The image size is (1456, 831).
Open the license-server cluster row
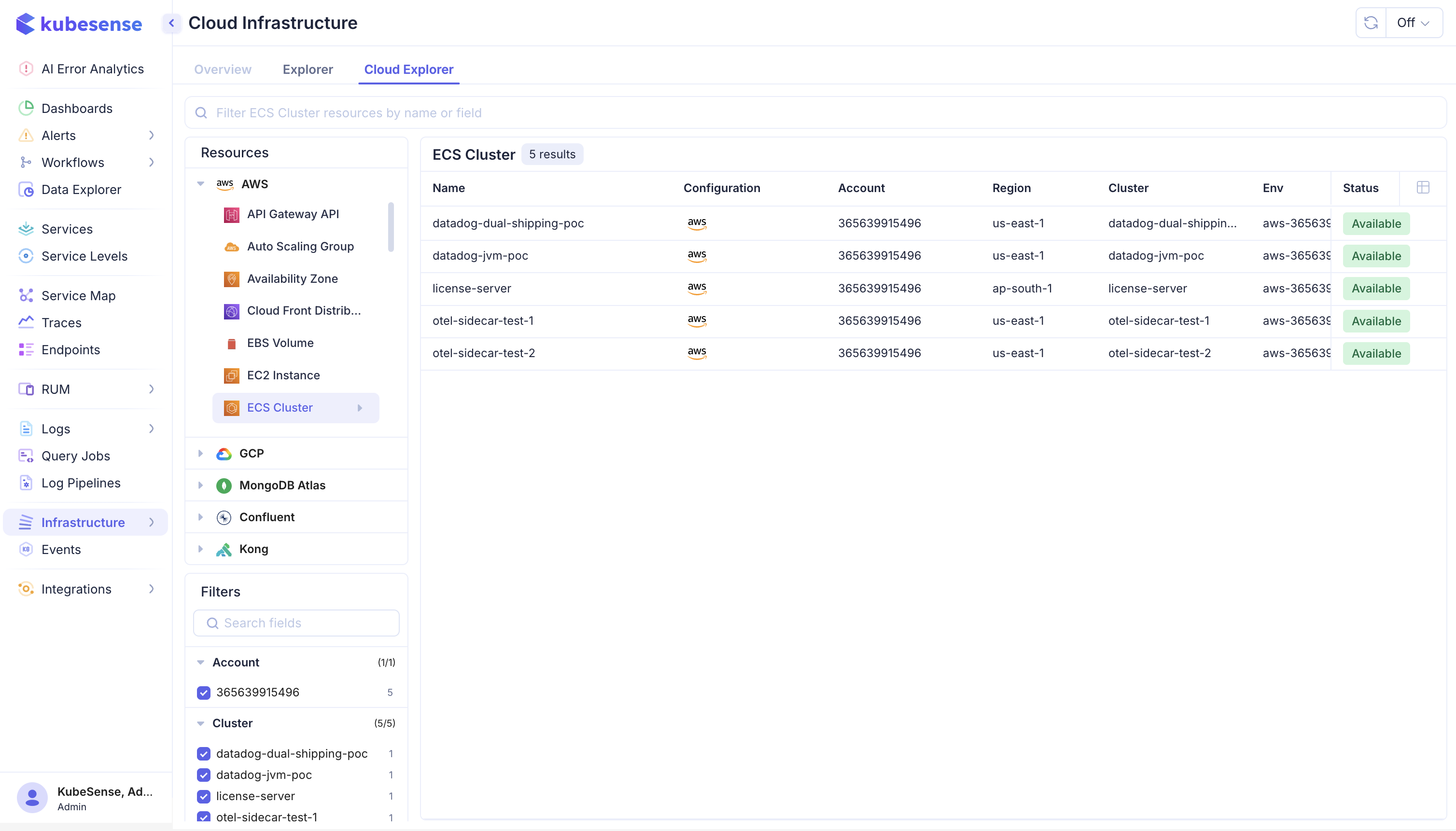(x=933, y=288)
